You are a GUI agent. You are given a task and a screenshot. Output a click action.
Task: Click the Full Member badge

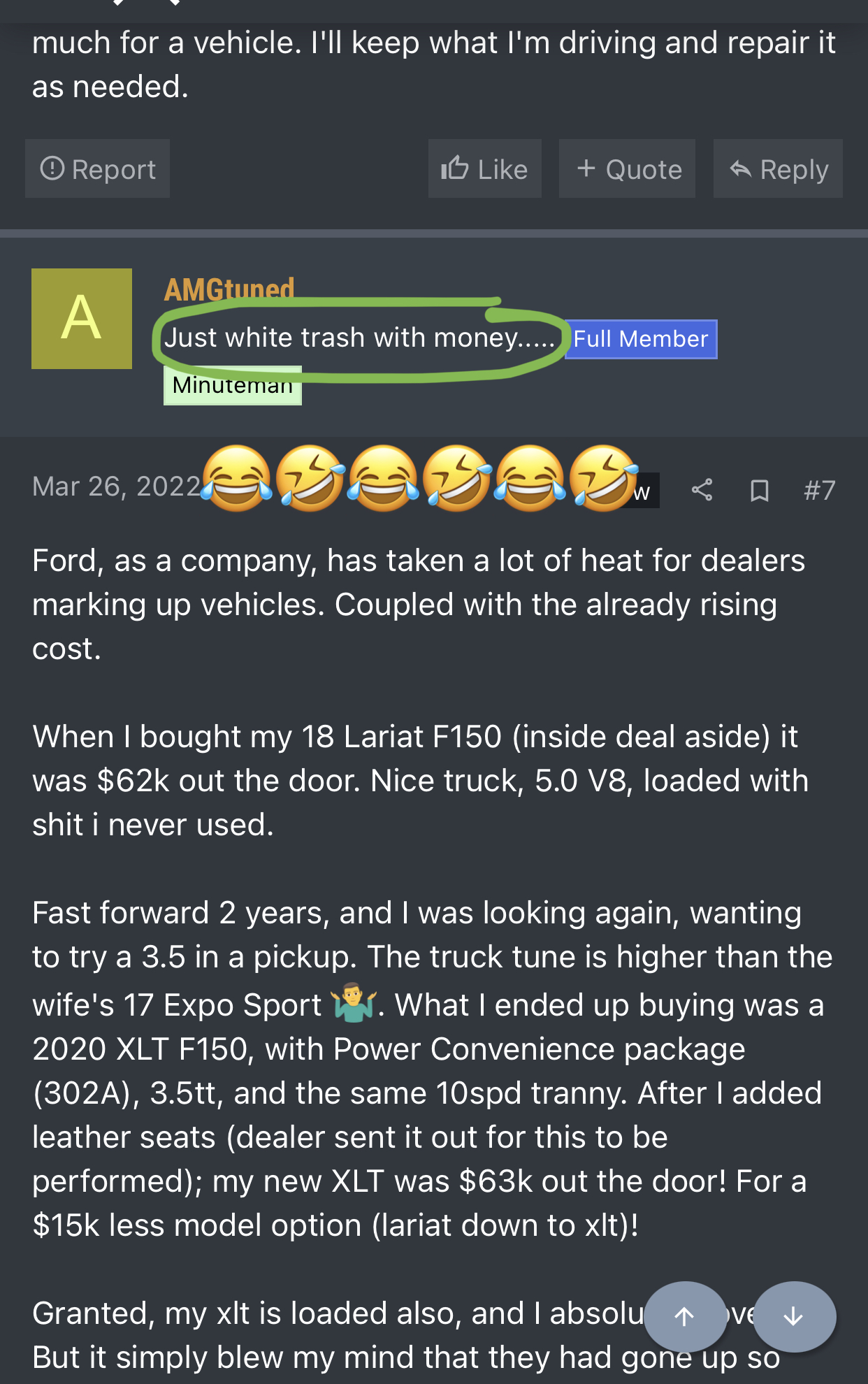(x=641, y=339)
